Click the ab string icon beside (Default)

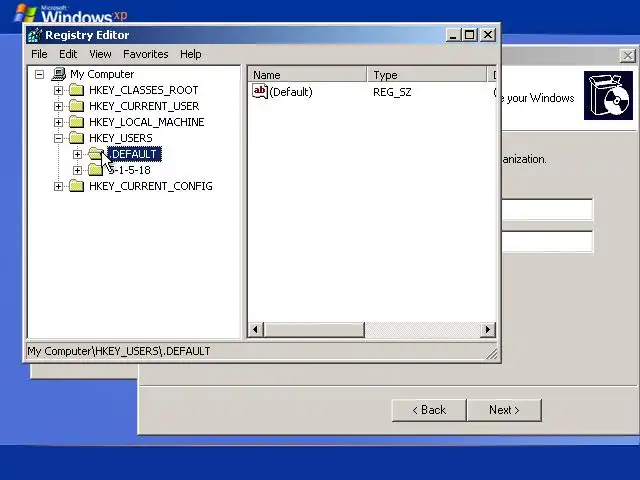click(260, 91)
